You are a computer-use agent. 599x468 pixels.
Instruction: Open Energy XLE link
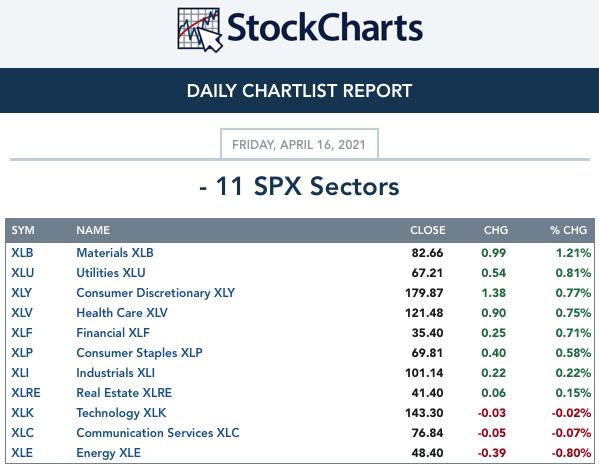point(108,453)
